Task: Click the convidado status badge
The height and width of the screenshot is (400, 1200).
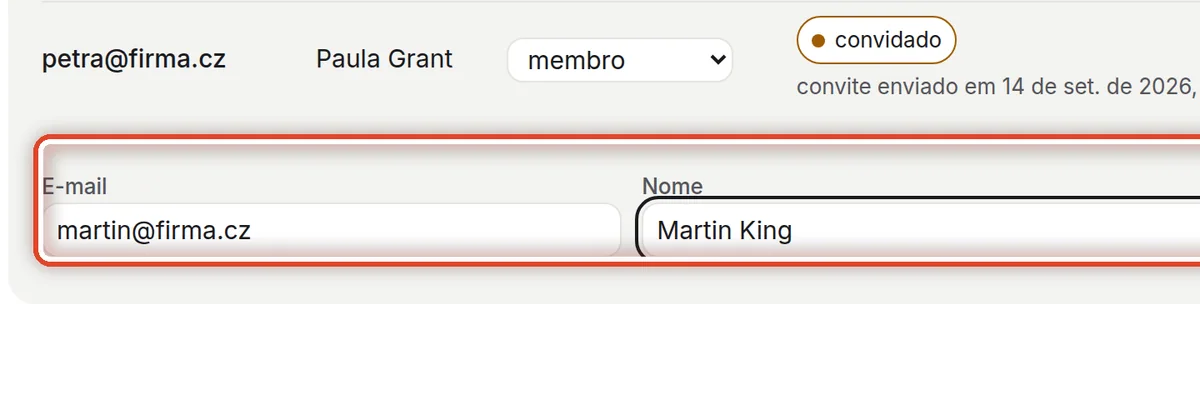Action: coord(876,40)
